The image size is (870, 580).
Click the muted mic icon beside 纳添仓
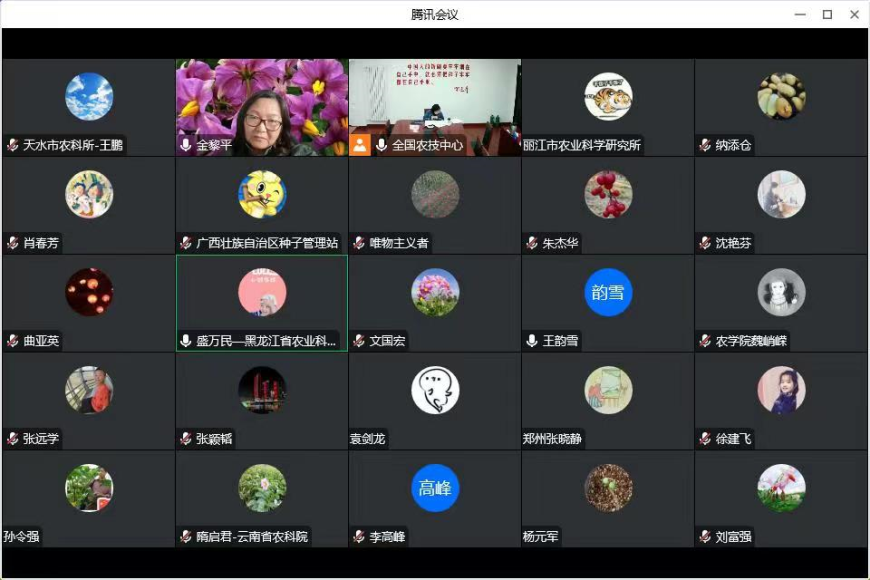tap(706, 145)
